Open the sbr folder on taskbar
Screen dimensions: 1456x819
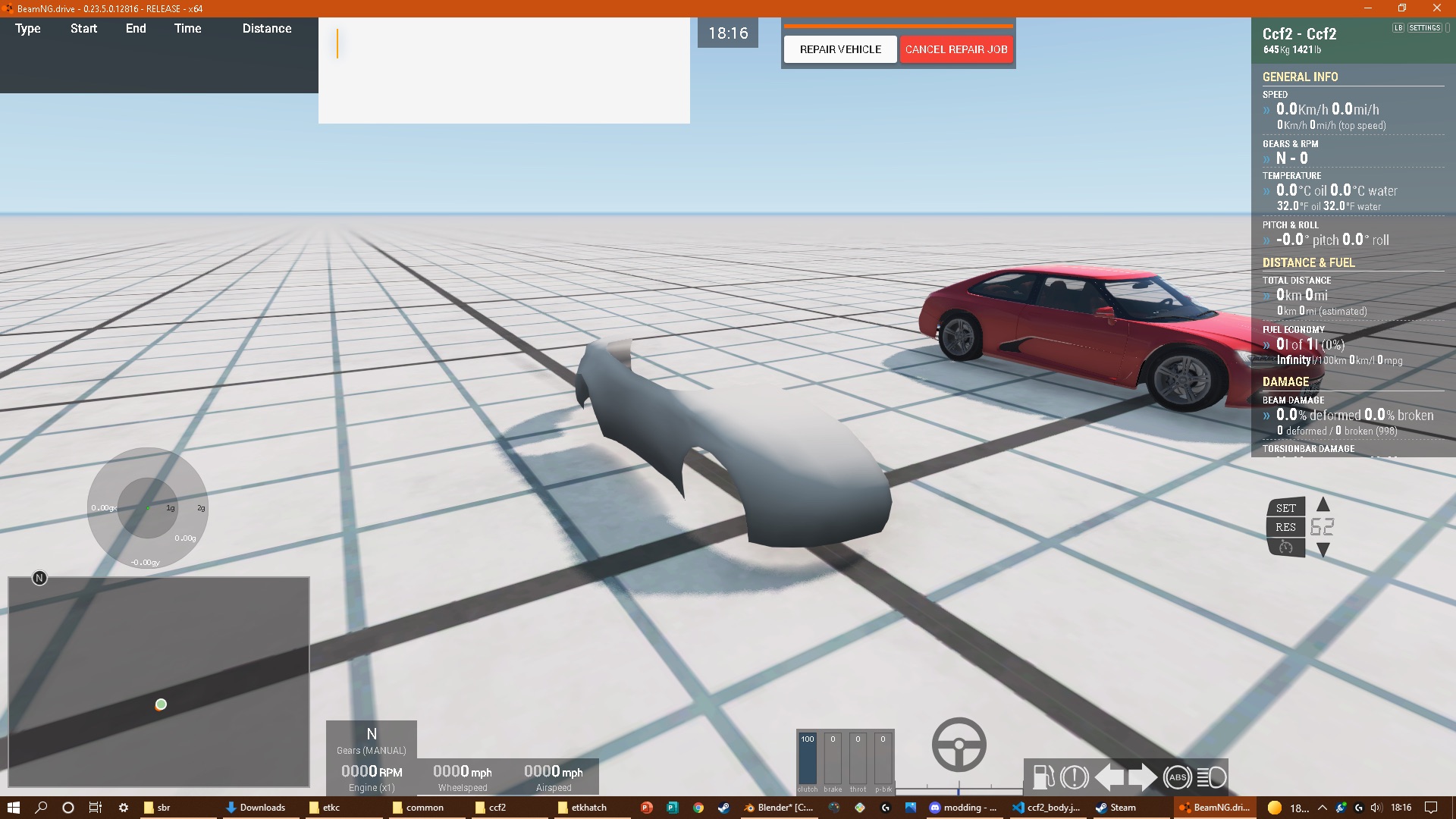click(178, 808)
